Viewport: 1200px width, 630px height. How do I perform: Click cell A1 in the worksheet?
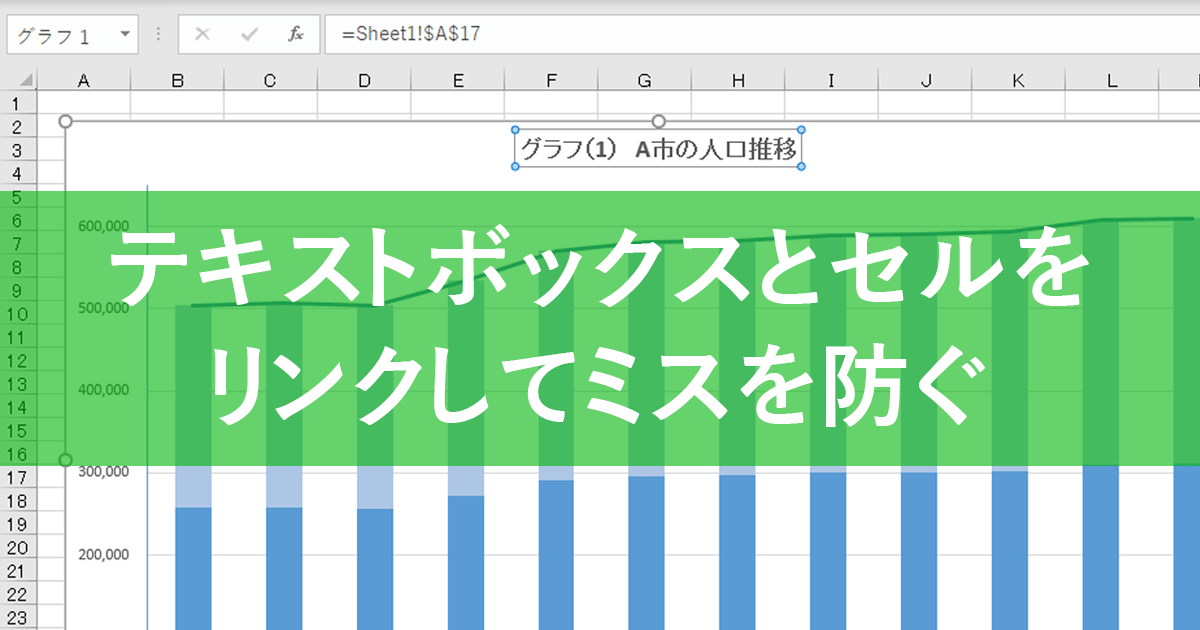point(84,104)
